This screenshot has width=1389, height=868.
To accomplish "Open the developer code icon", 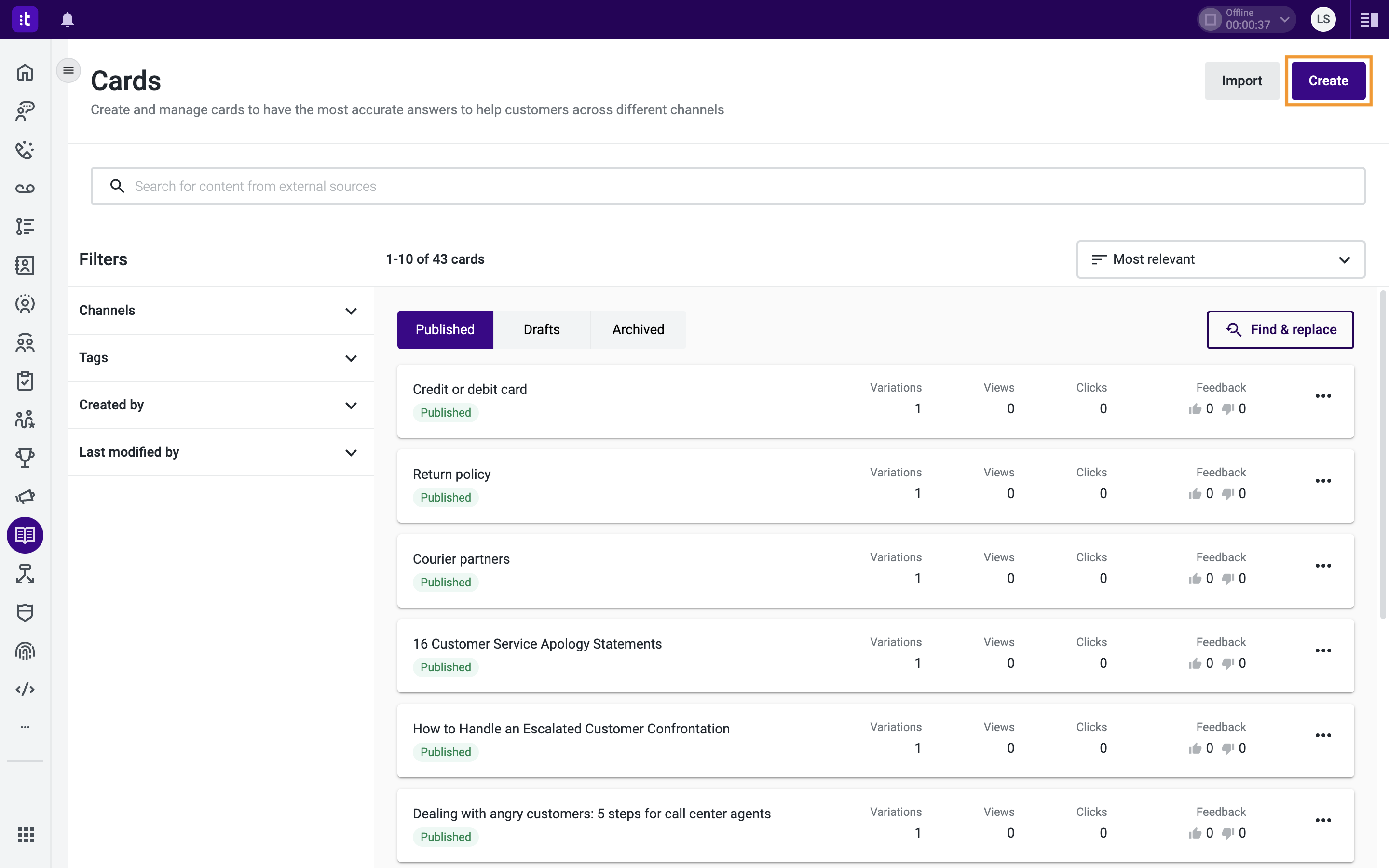I will (25, 690).
